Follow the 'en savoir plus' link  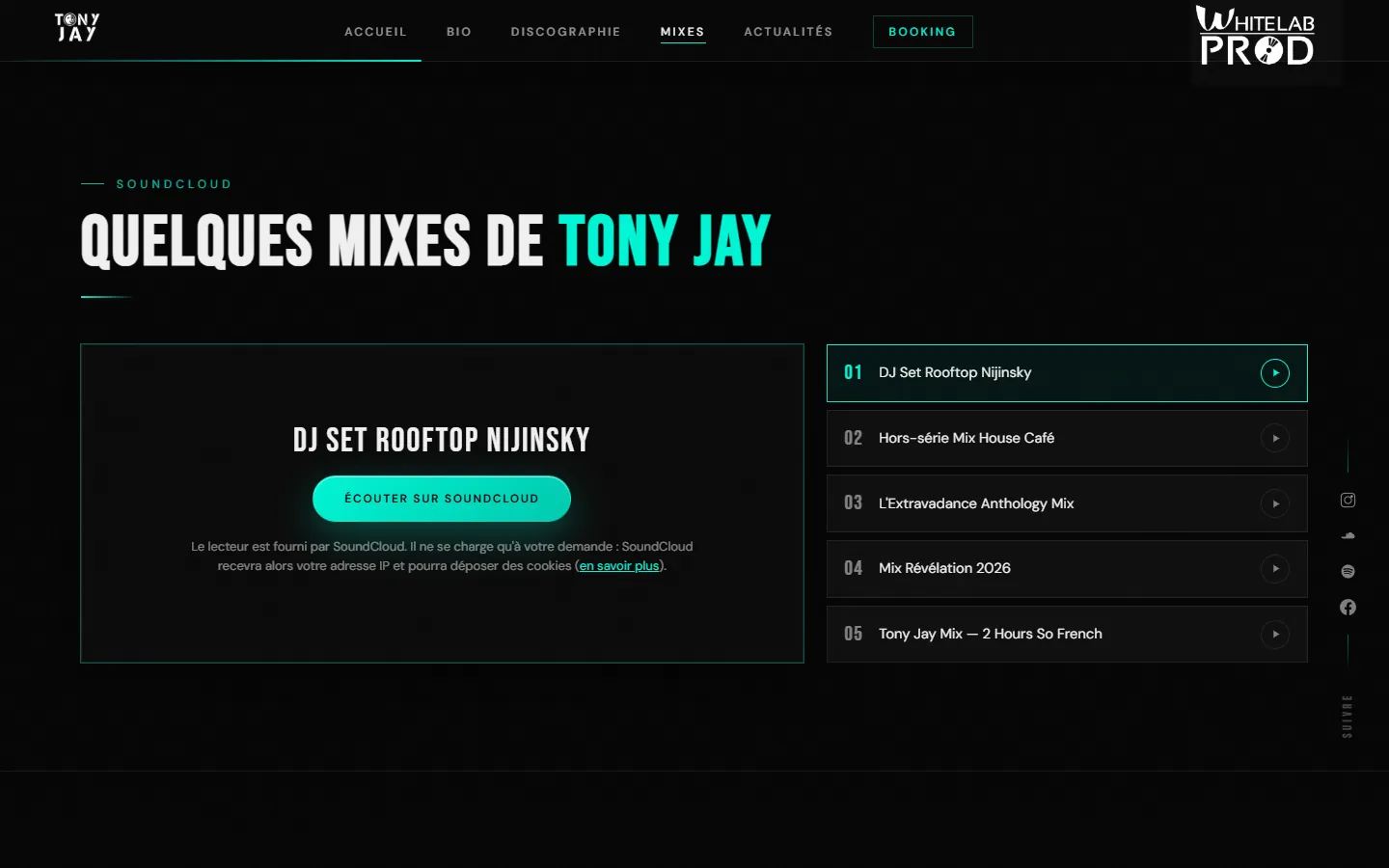(x=619, y=566)
